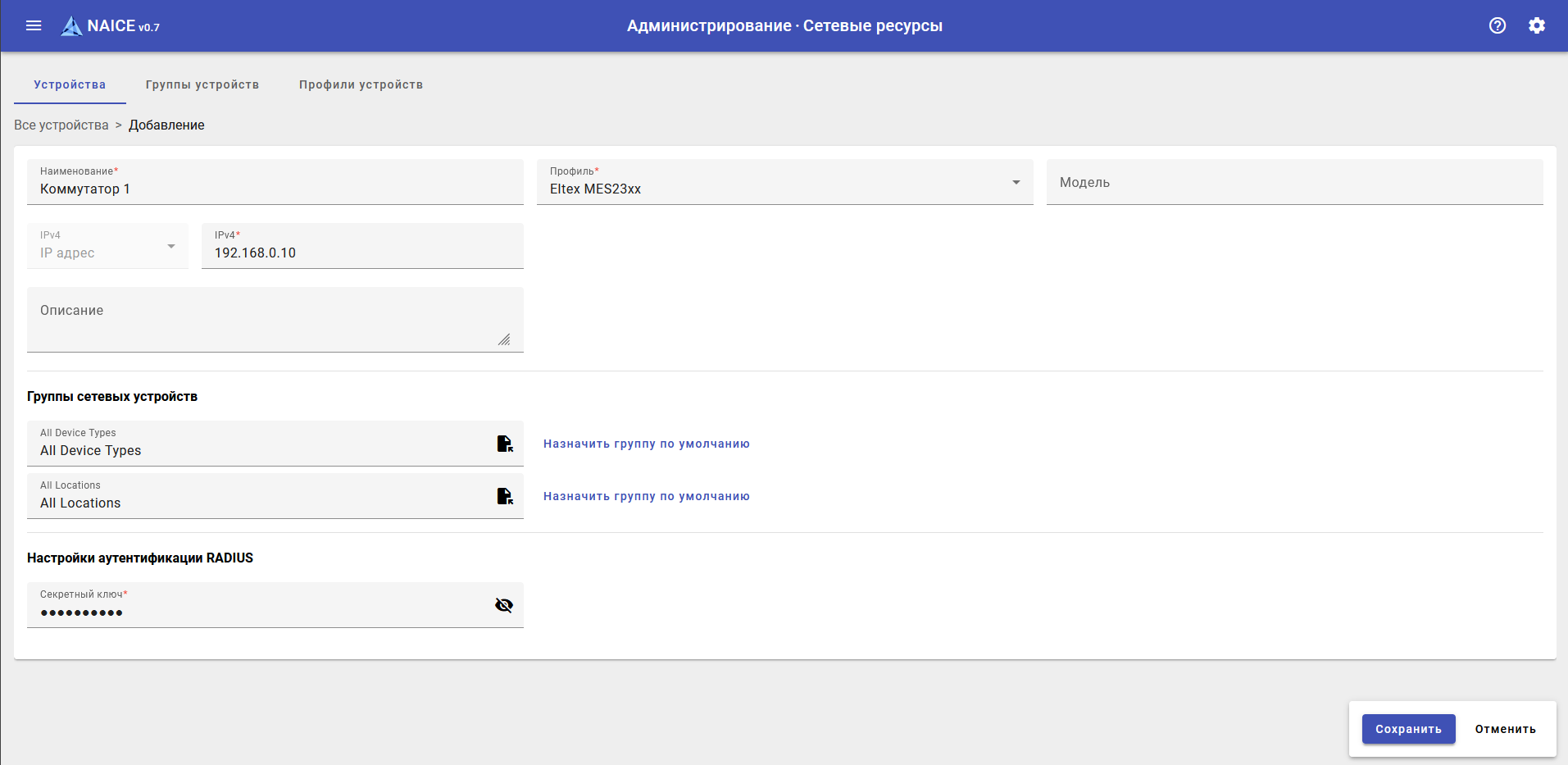Open the hamburger navigation menu

(x=34, y=25)
